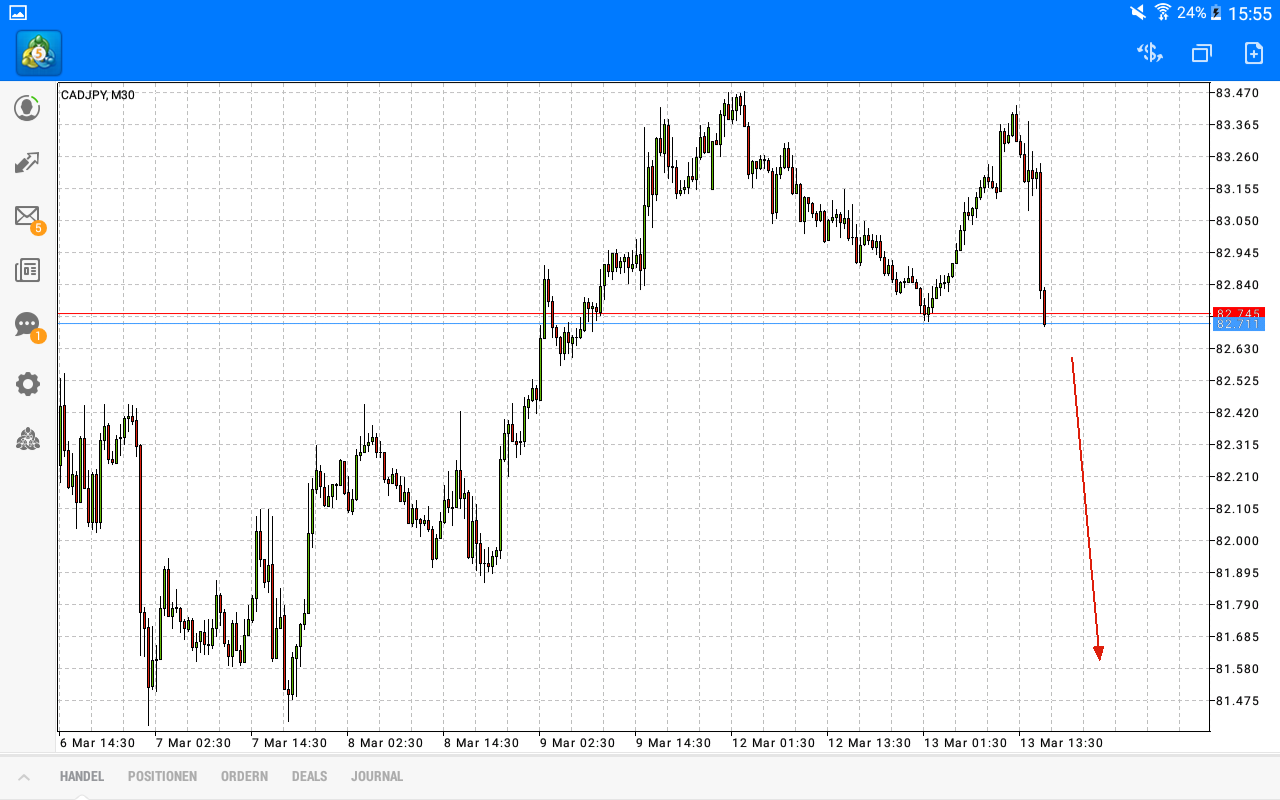
Task: Open the account profile icon
Action: (27, 107)
